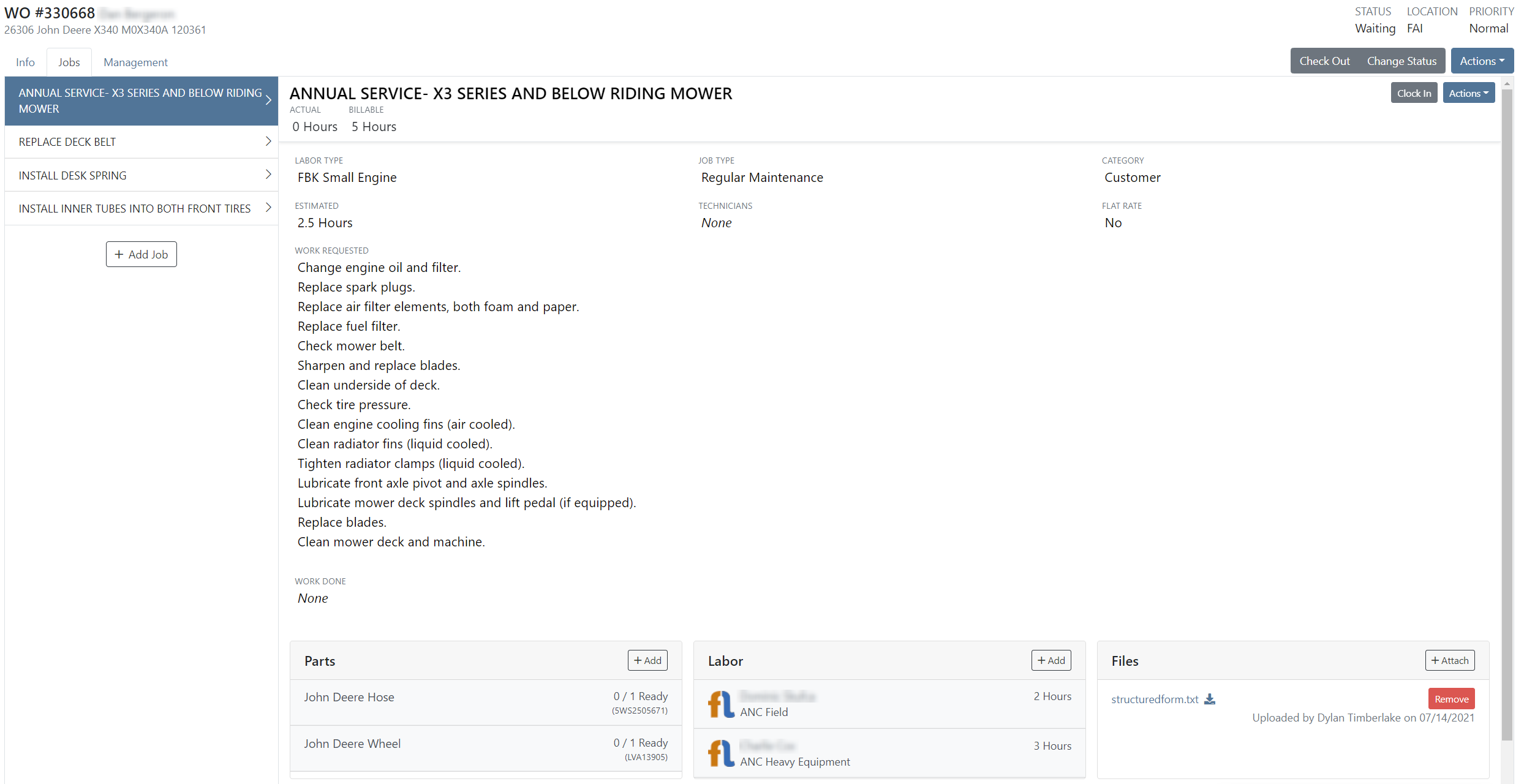Click the 0 Hours actual value

[x=315, y=127]
